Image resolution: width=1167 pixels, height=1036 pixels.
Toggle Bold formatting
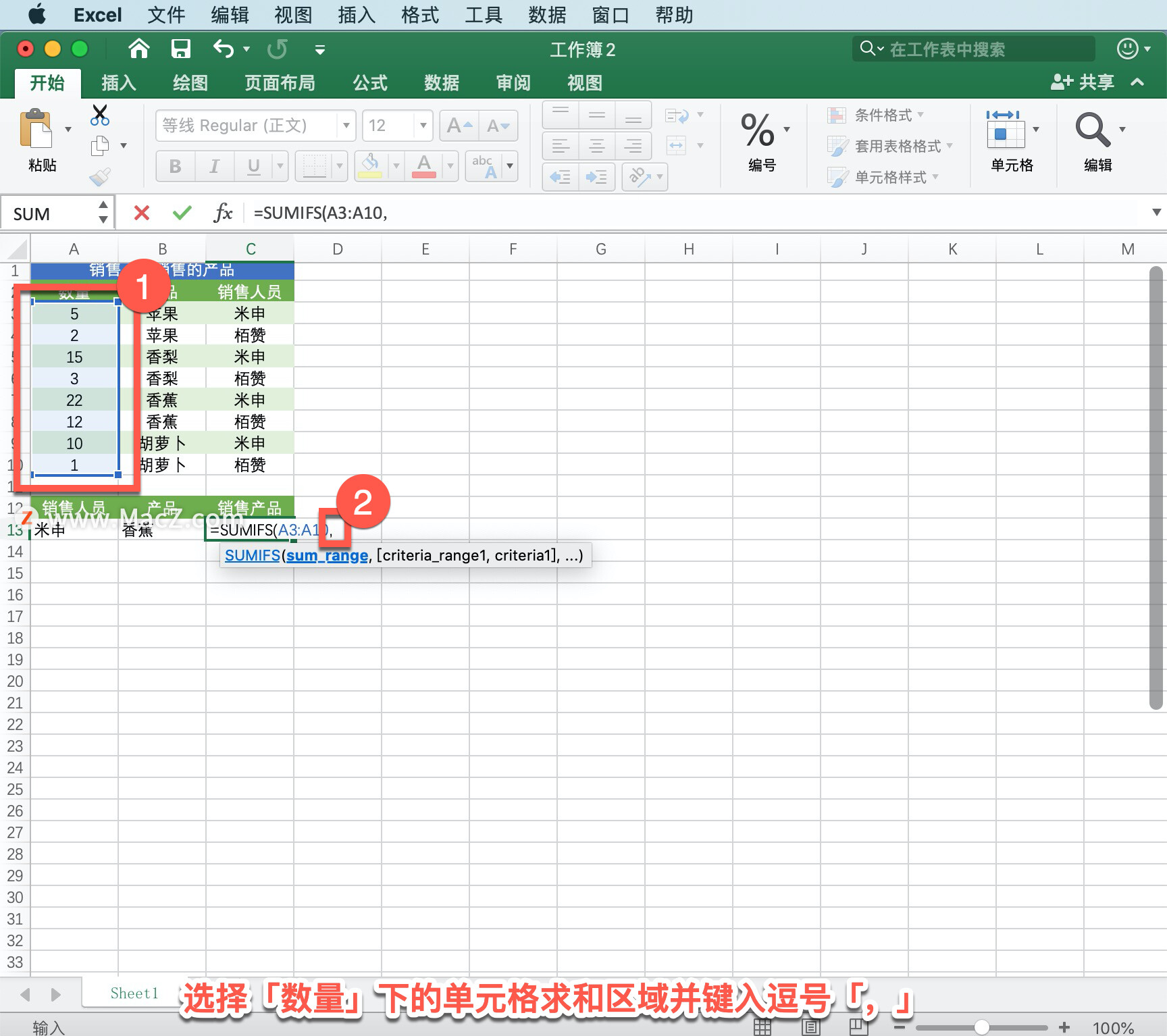click(176, 166)
